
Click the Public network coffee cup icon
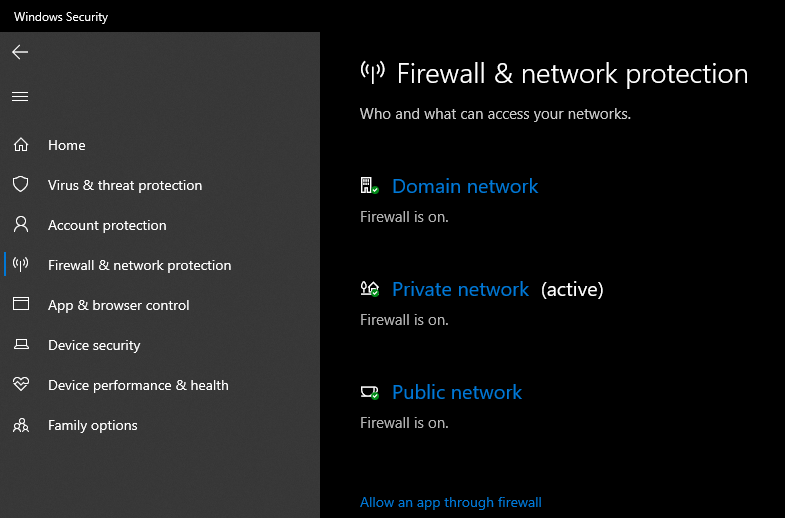[369, 392]
